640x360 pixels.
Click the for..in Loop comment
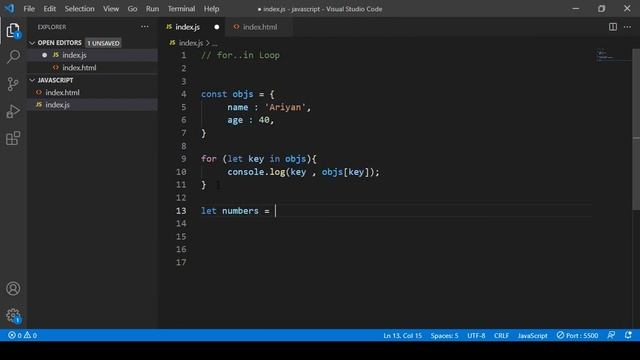tap(240, 55)
